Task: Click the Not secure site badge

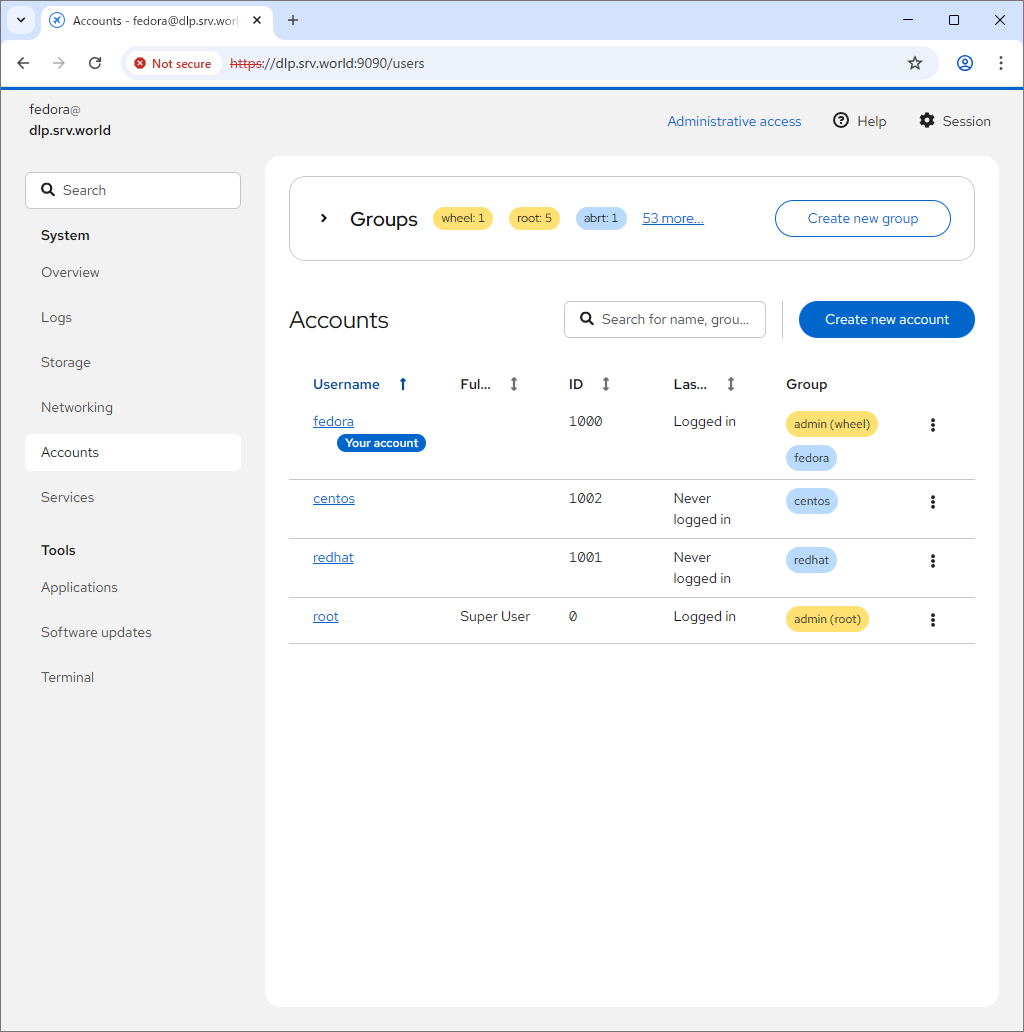Action: (173, 63)
